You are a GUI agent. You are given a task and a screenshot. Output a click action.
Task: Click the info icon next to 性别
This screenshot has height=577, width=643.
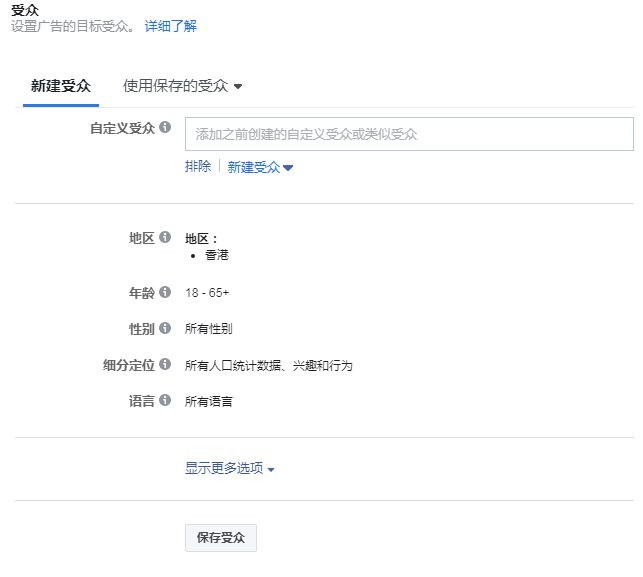point(165,328)
